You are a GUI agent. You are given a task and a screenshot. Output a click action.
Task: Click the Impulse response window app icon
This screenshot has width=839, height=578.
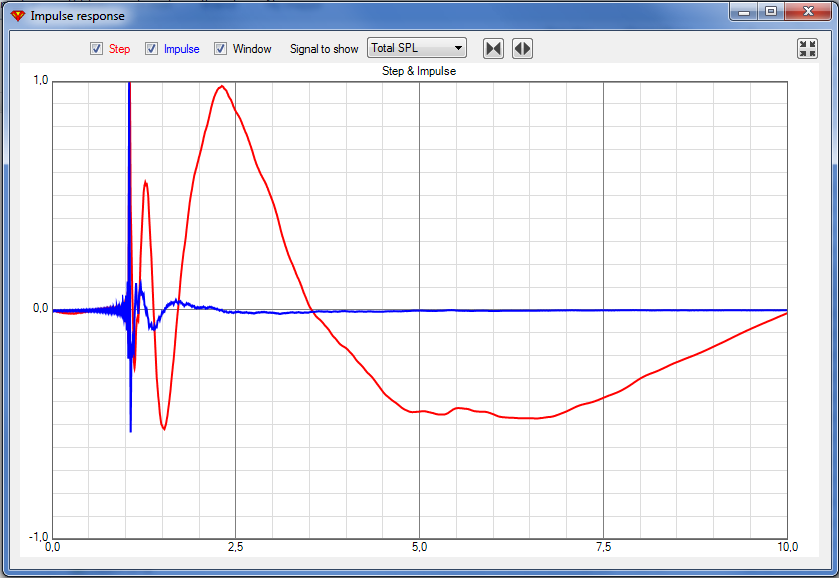[18, 16]
